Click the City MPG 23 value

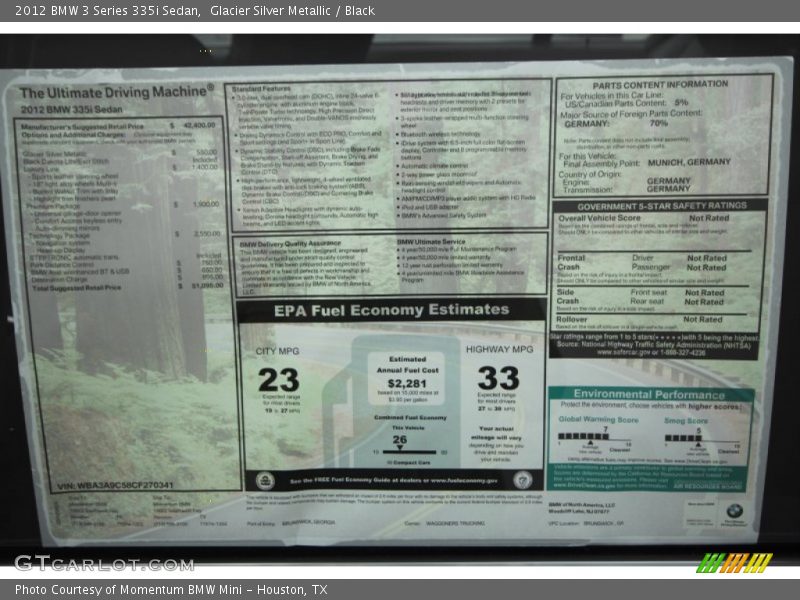(278, 379)
